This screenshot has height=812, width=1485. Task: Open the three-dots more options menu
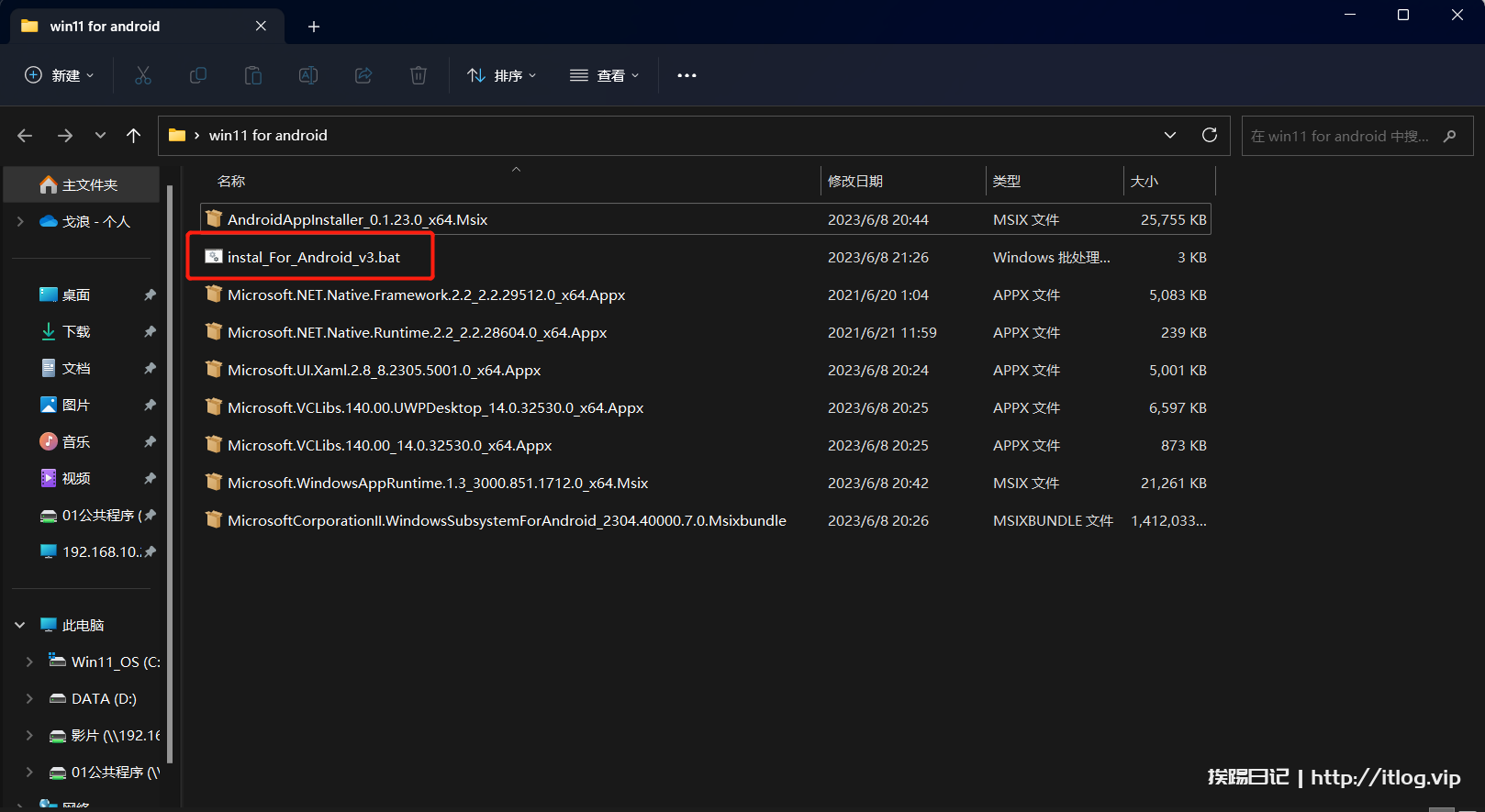687,75
